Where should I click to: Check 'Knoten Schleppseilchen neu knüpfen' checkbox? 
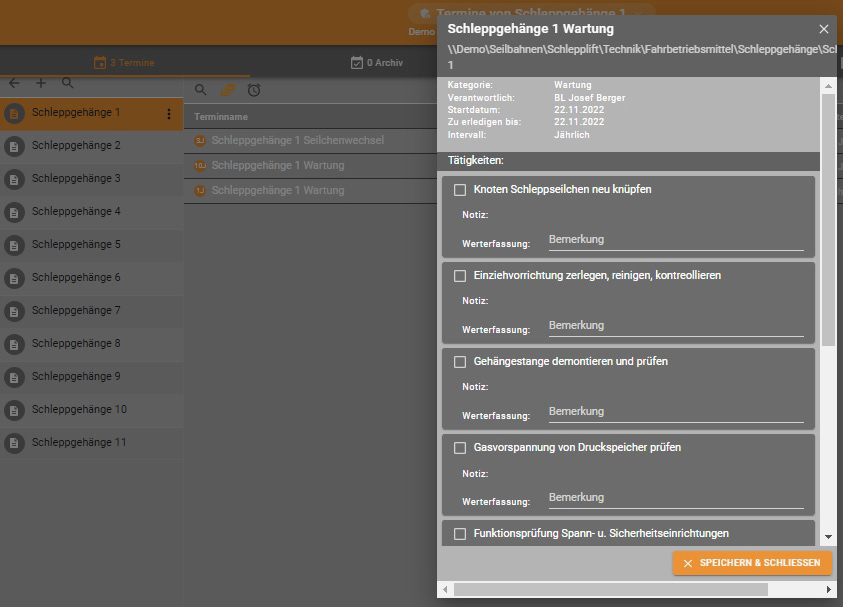point(460,190)
